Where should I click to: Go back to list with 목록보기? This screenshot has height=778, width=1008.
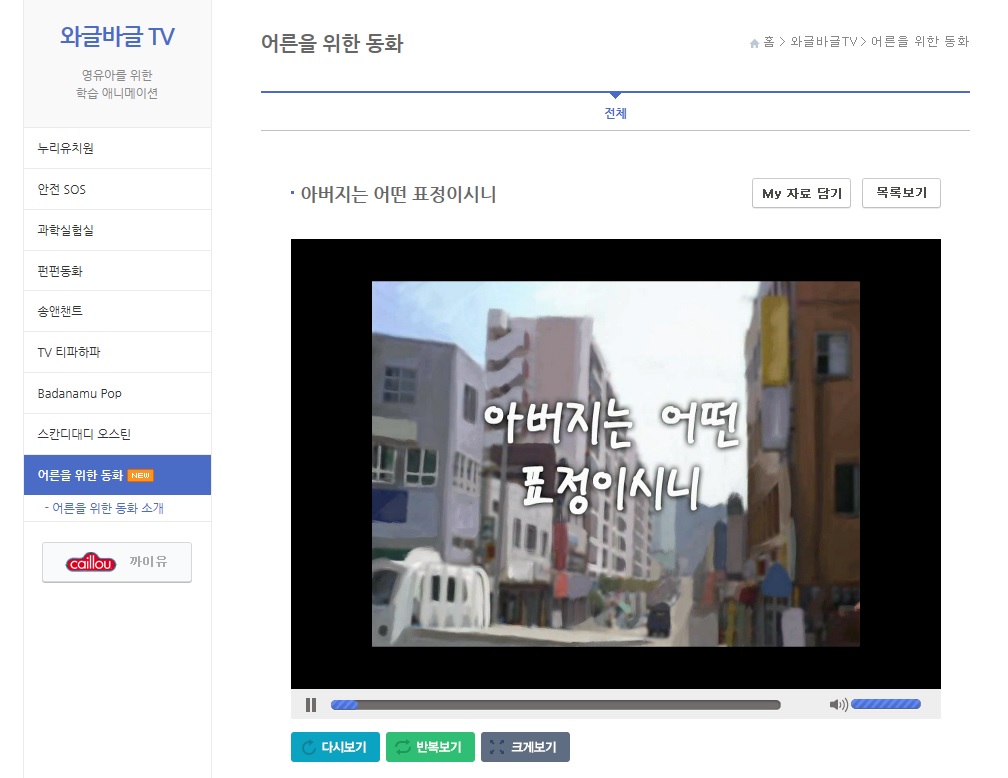[x=901, y=193]
